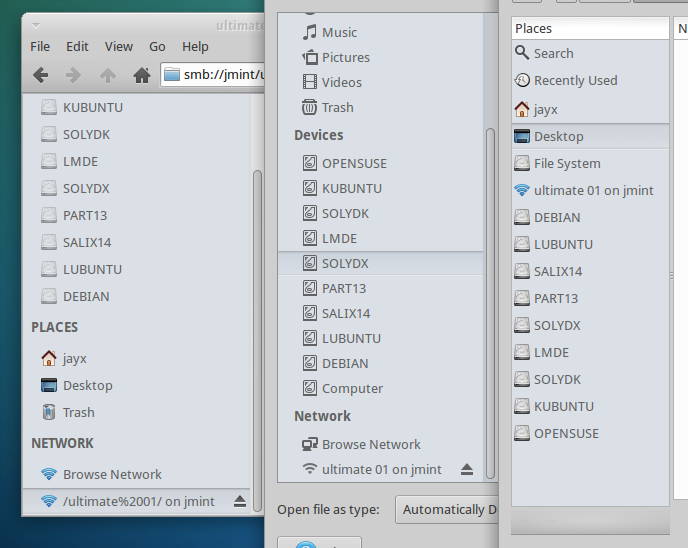
Task: Open Music folder in middle panel
Action: pyautogui.click(x=339, y=32)
